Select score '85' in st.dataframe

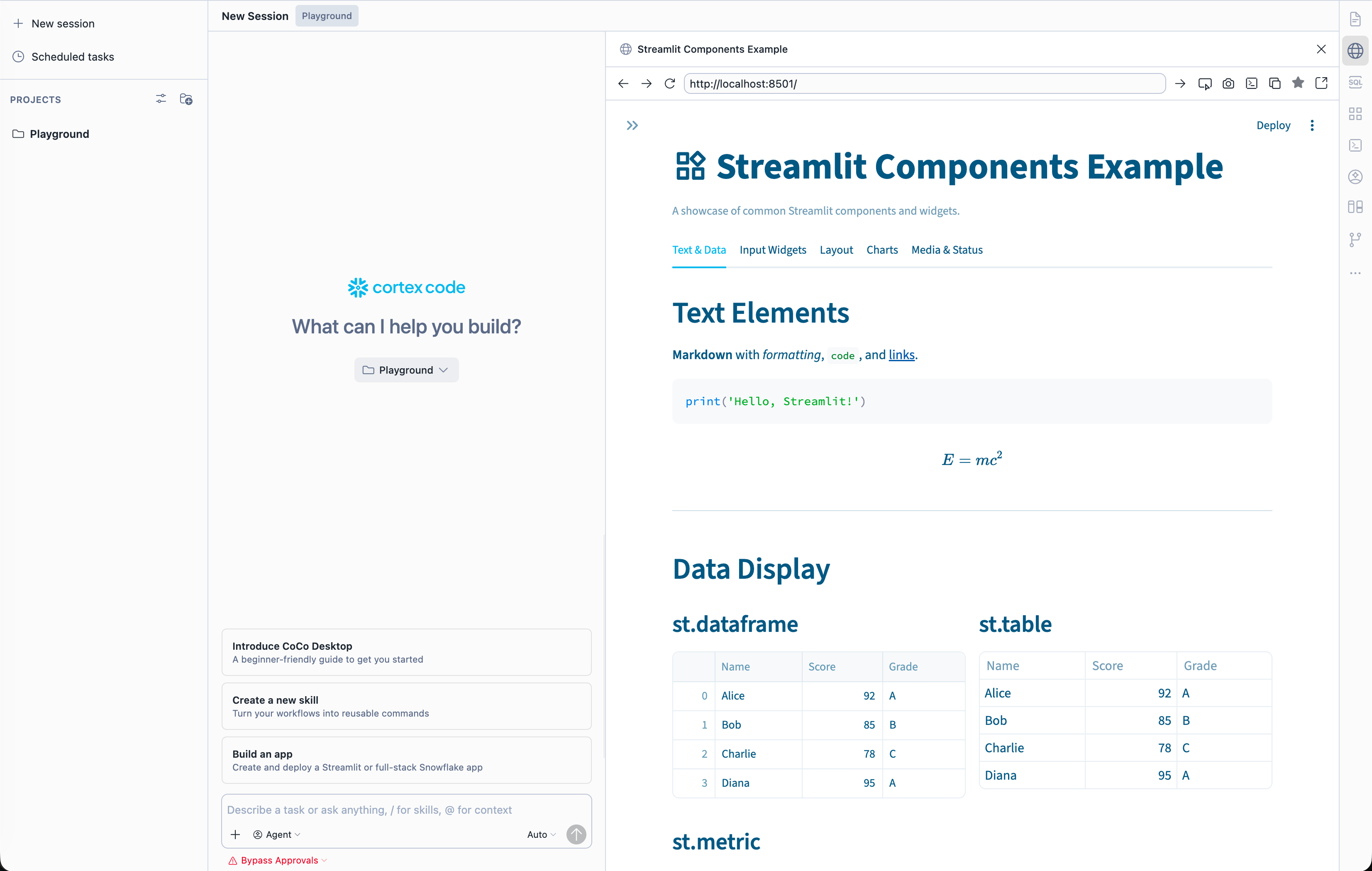click(842, 724)
